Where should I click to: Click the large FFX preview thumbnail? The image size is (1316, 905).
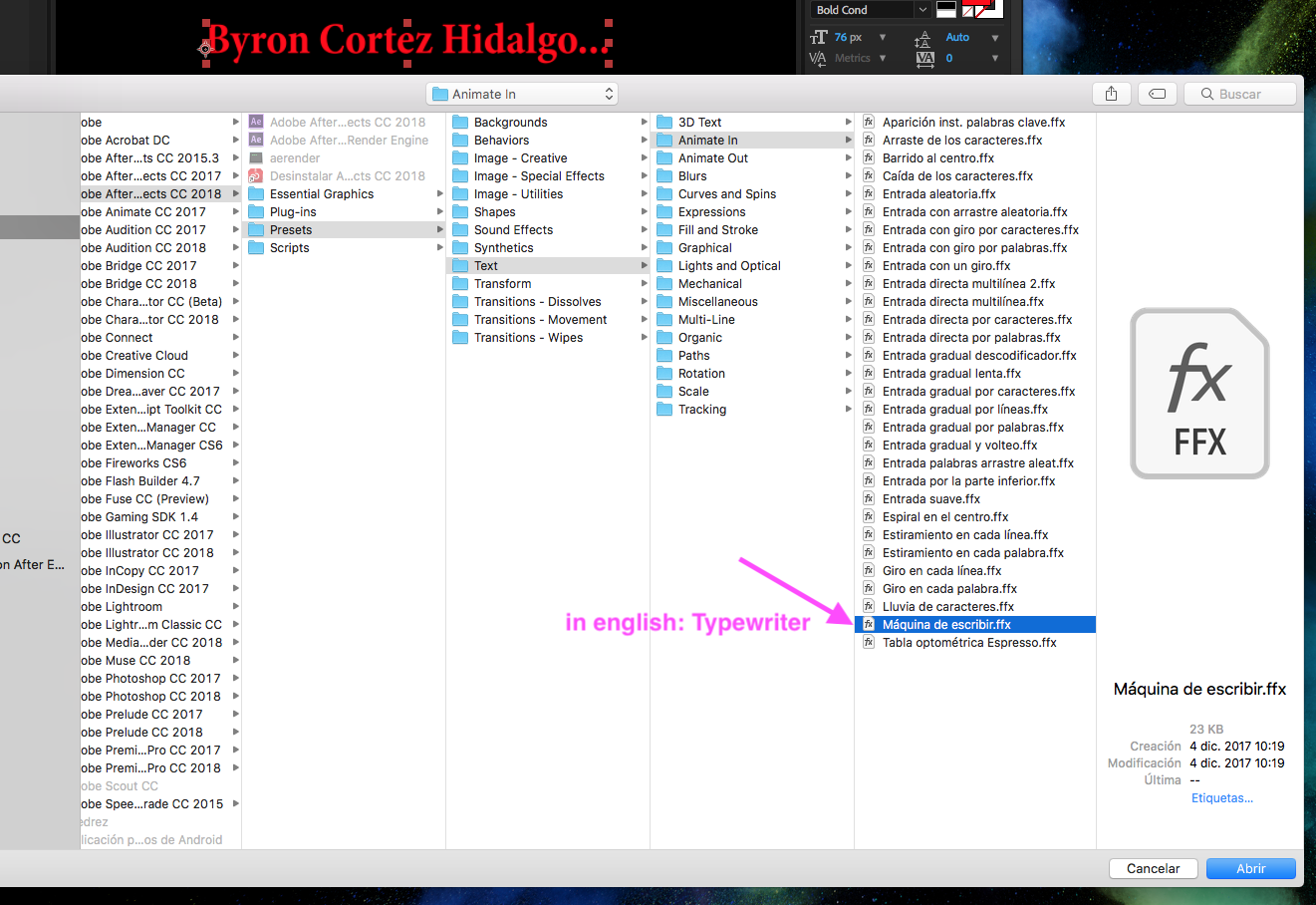click(x=1199, y=394)
